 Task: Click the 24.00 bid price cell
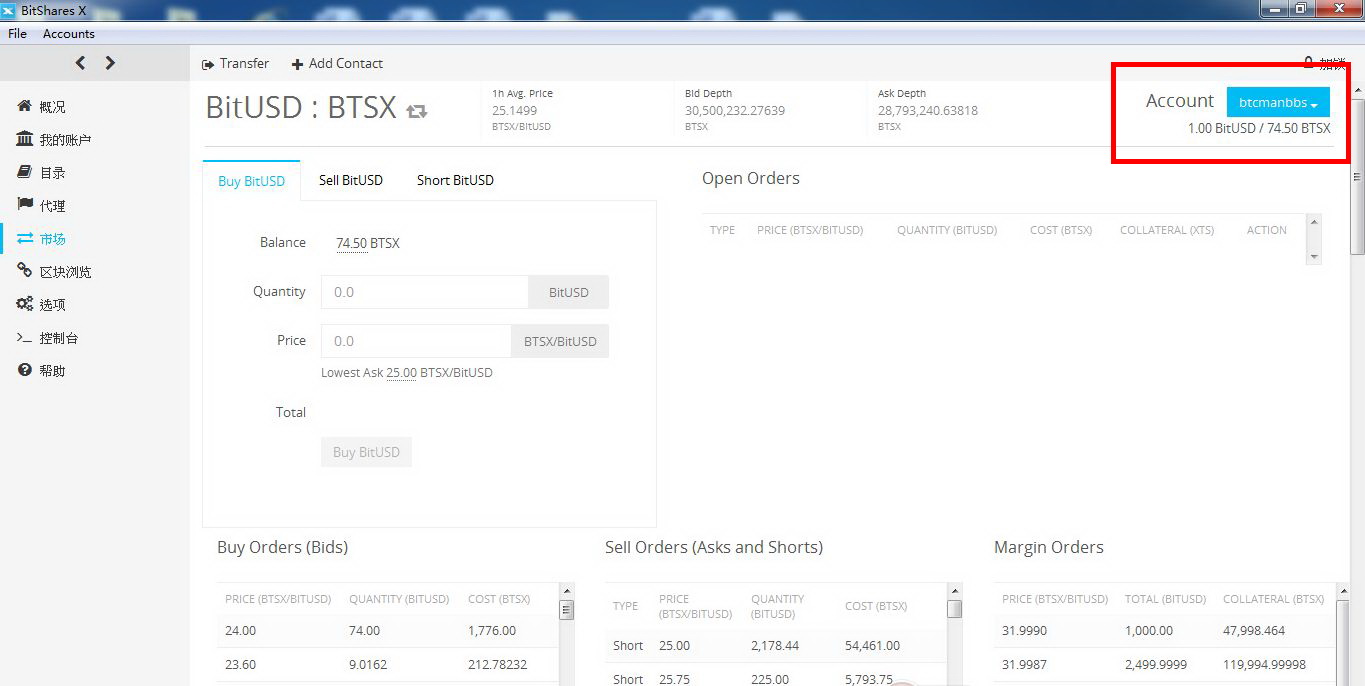coord(240,631)
